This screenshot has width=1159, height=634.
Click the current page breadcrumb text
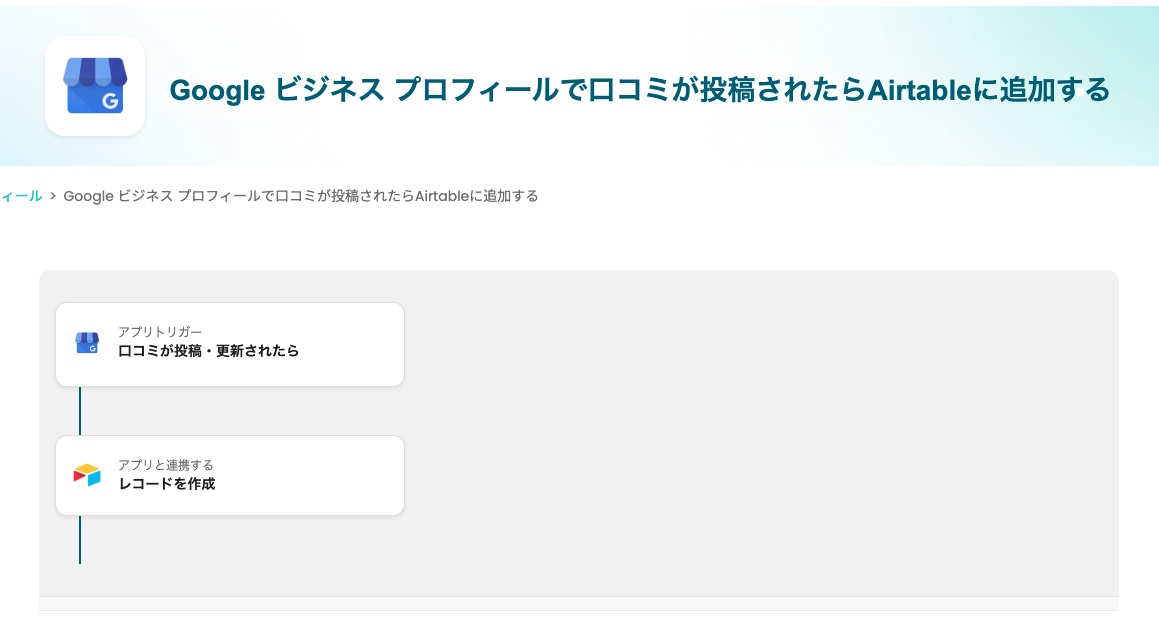(300, 196)
